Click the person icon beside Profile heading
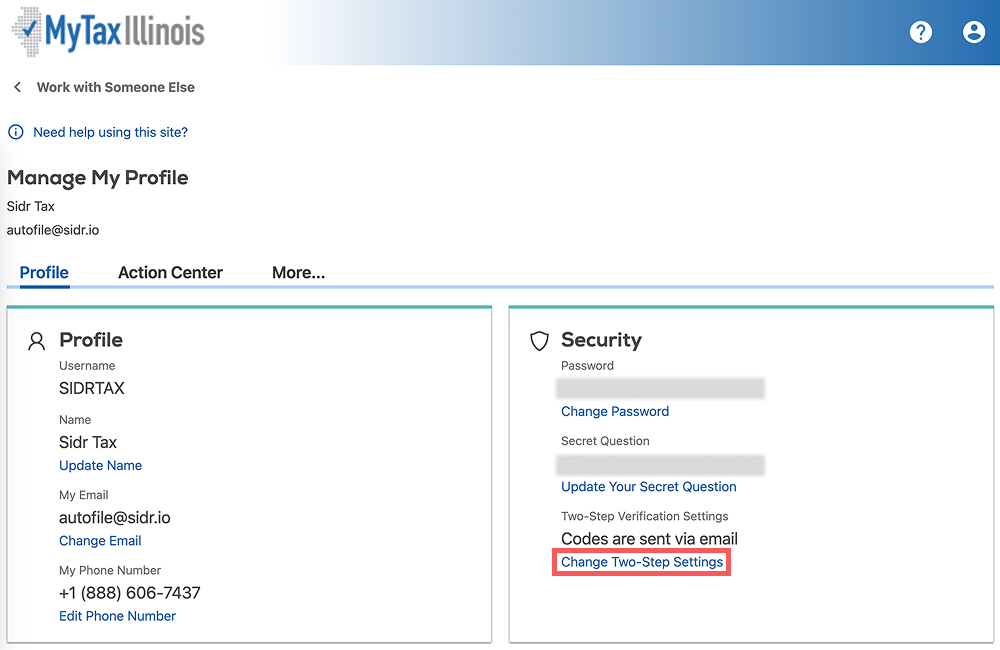Image resolution: width=1000 pixels, height=650 pixels. coord(36,341)
